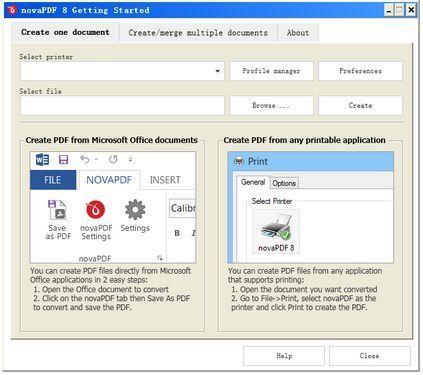Click the redo icon in Office preview

click(x=113, y=159)
